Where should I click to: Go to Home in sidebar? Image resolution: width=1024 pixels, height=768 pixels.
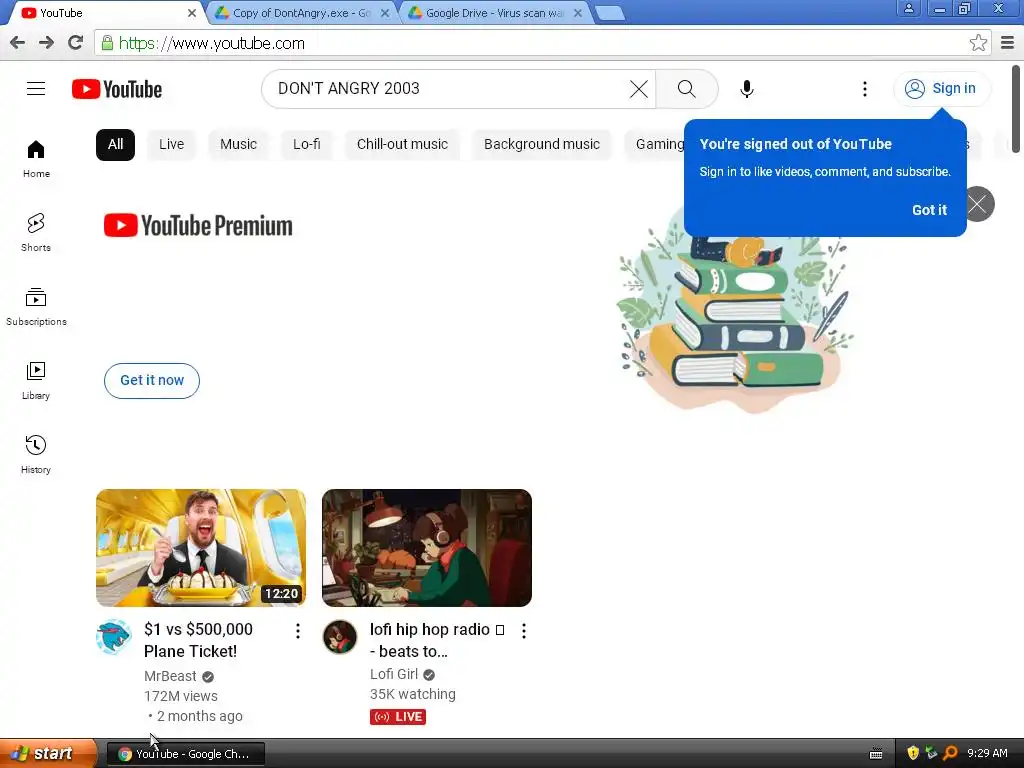click(x=36, y=159)
